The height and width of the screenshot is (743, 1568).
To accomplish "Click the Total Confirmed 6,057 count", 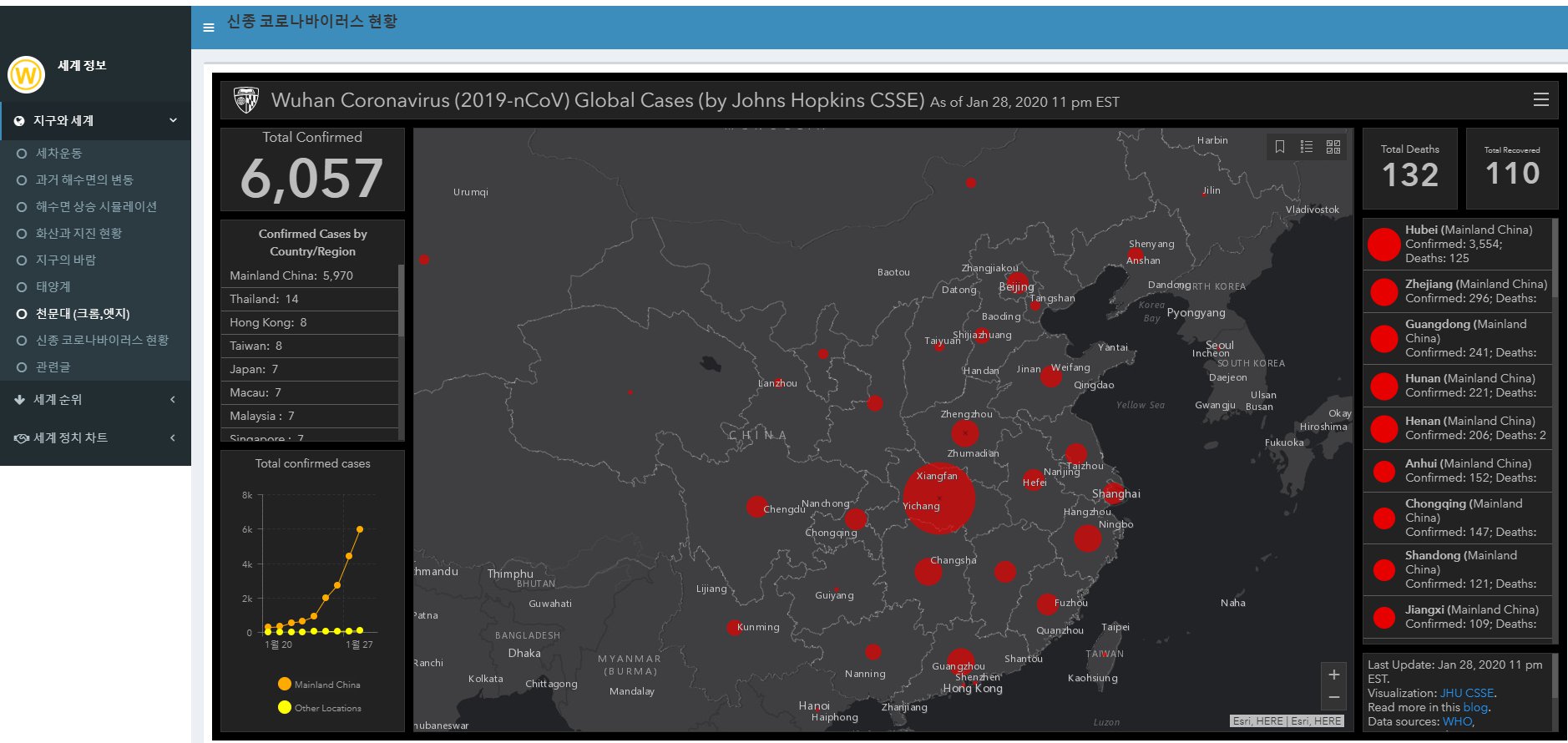I will tap(311, 179).
